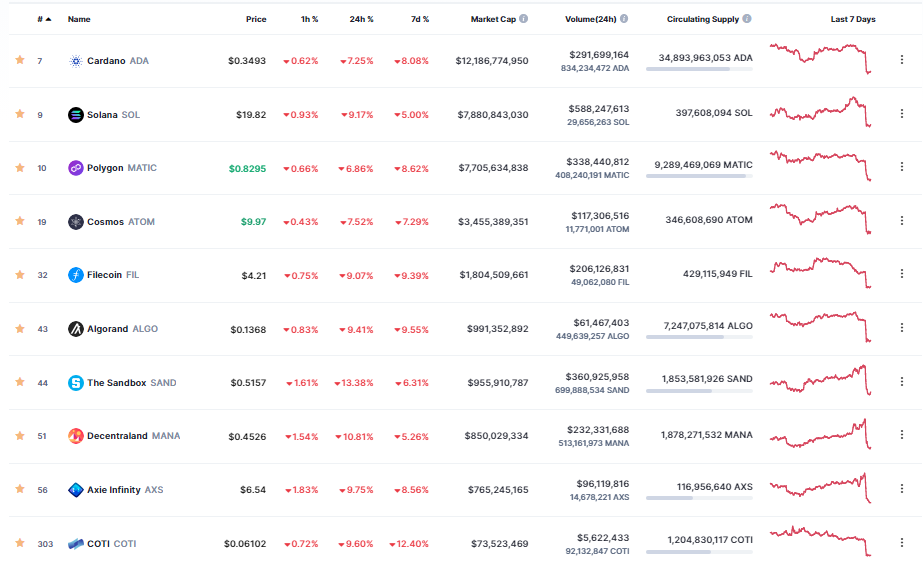
Task: Expand more options for Decentraland row
Action: pyautogui.click(x=902, y=435)
